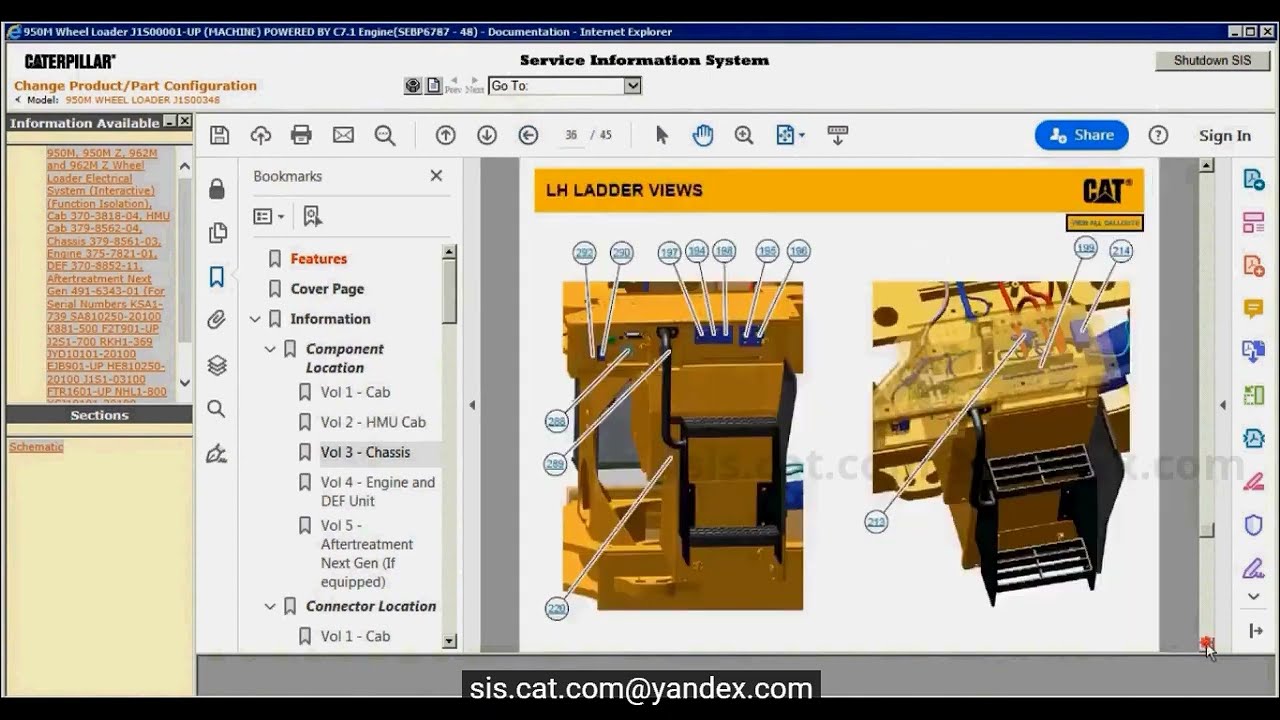Image resolution: width=1280 pixels, height=720 pixels.
Task: Click Sign In
Action: click(1225, 136)
